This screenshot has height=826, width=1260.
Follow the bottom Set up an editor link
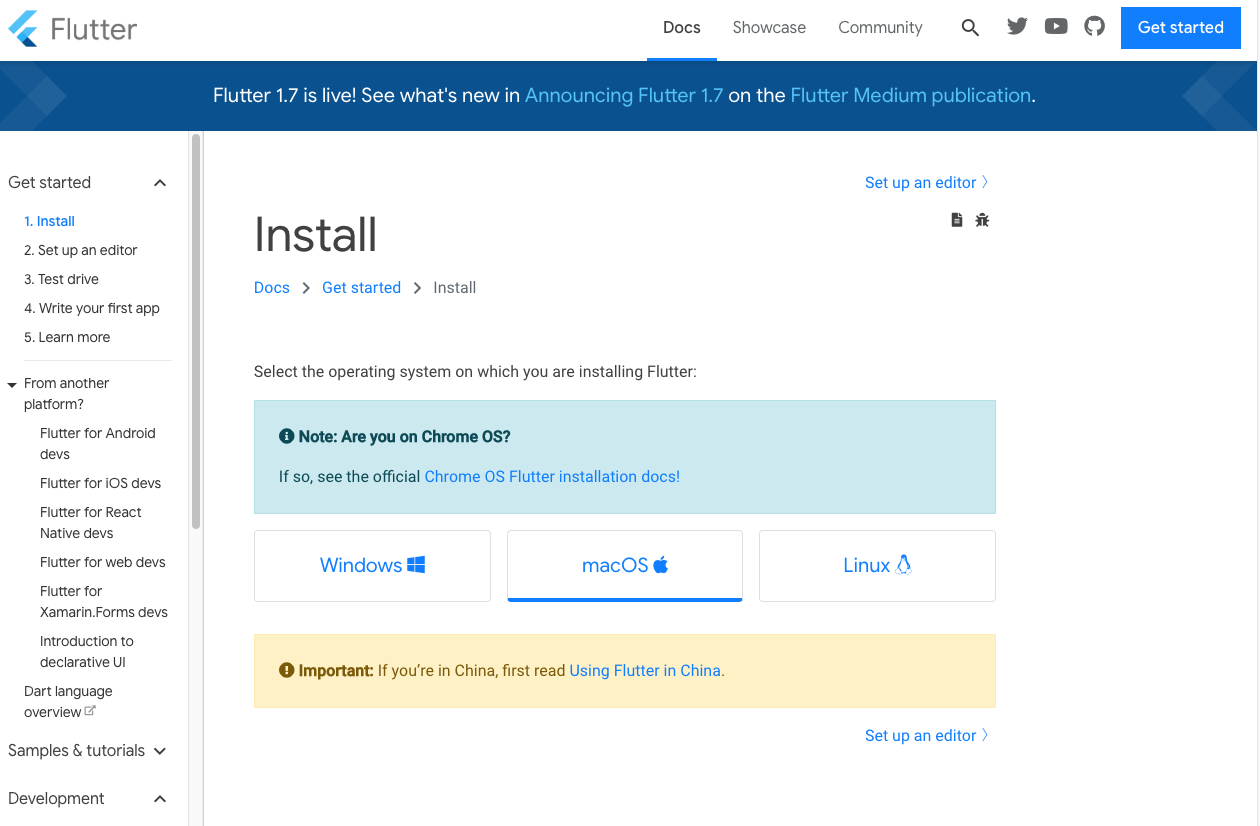pos(927,736)
